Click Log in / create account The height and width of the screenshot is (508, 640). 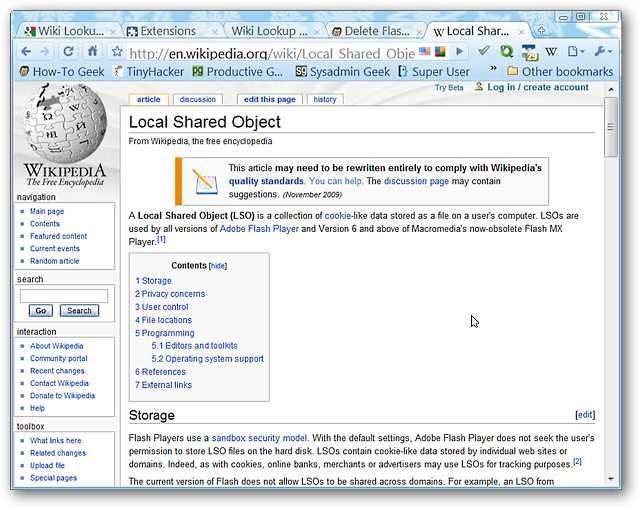538,87
